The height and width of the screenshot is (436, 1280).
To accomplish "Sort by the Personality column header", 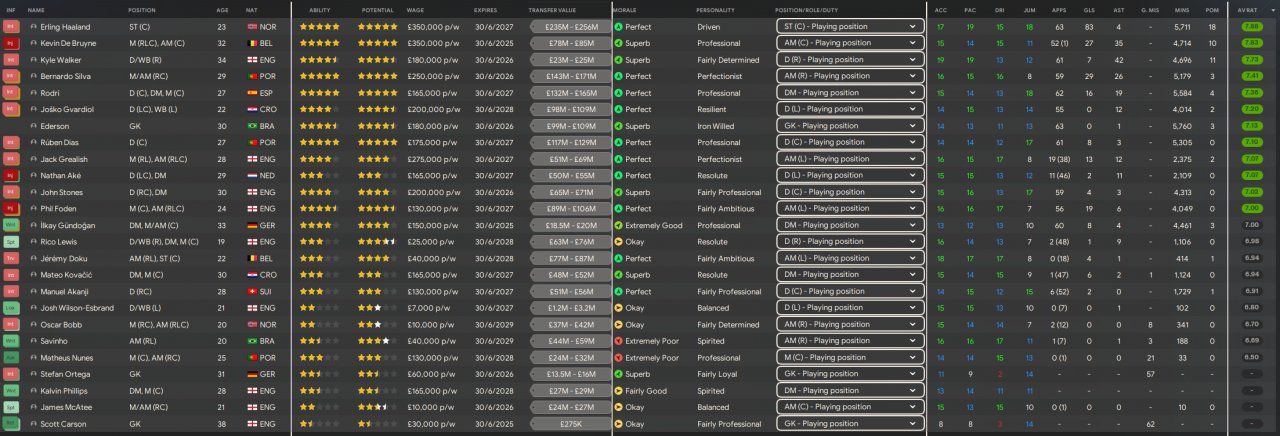I will click(x=714, y=9).
